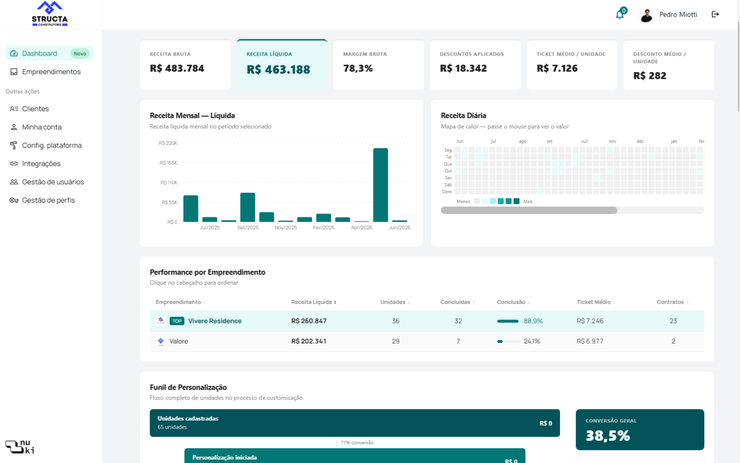
Task: Click the Vivere Residence 88,9% progress bar
Action: (508, 321)
